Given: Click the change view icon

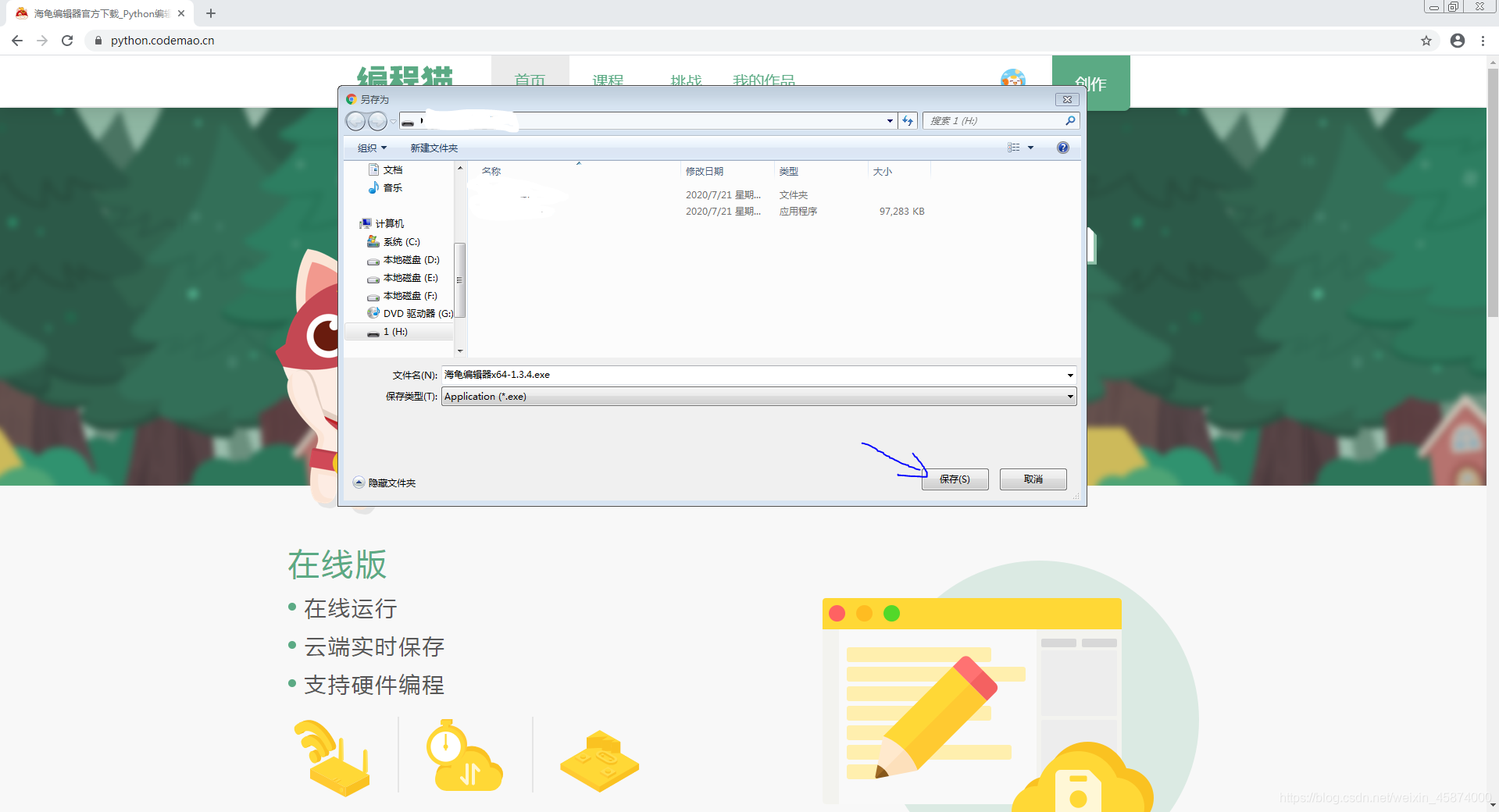Looking at the screenshot, I should coord(1014,148).
